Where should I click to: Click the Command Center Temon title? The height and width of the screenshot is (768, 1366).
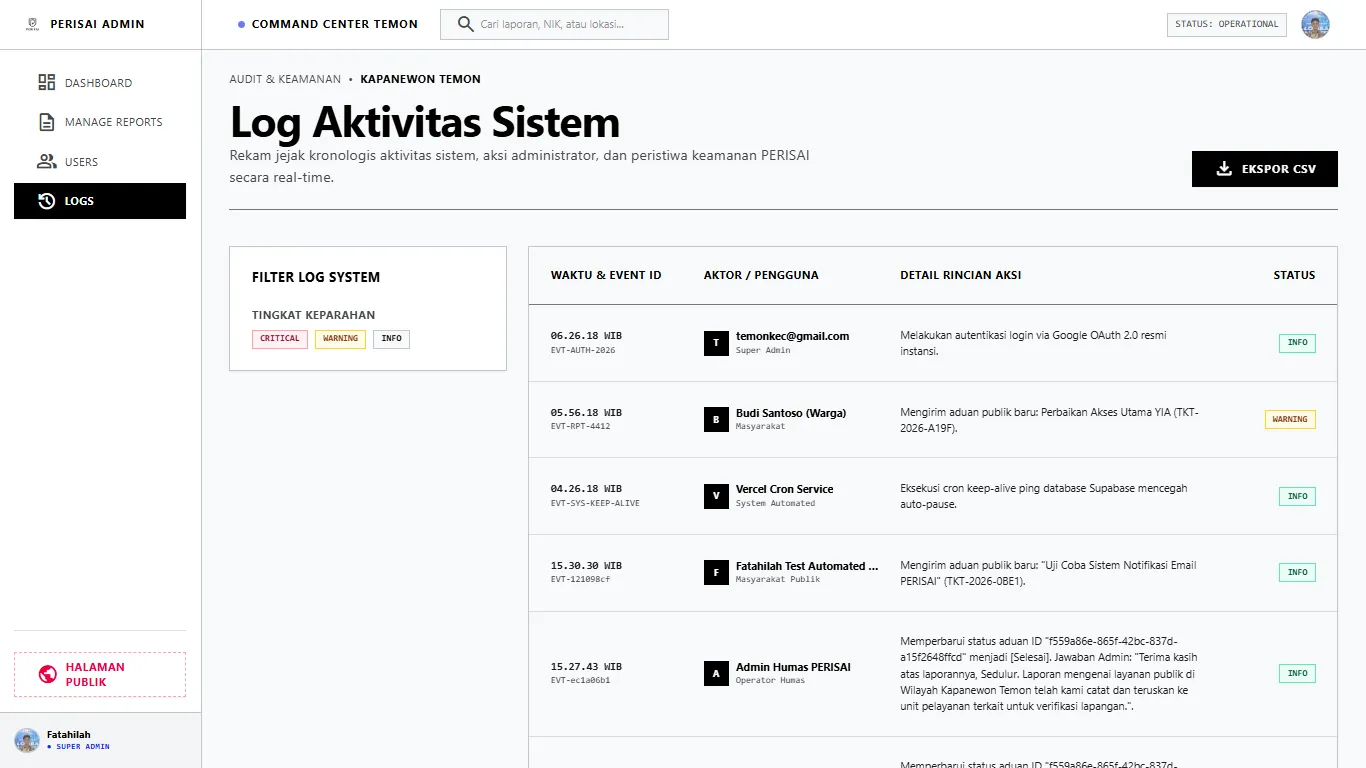[x=335, y=24]
